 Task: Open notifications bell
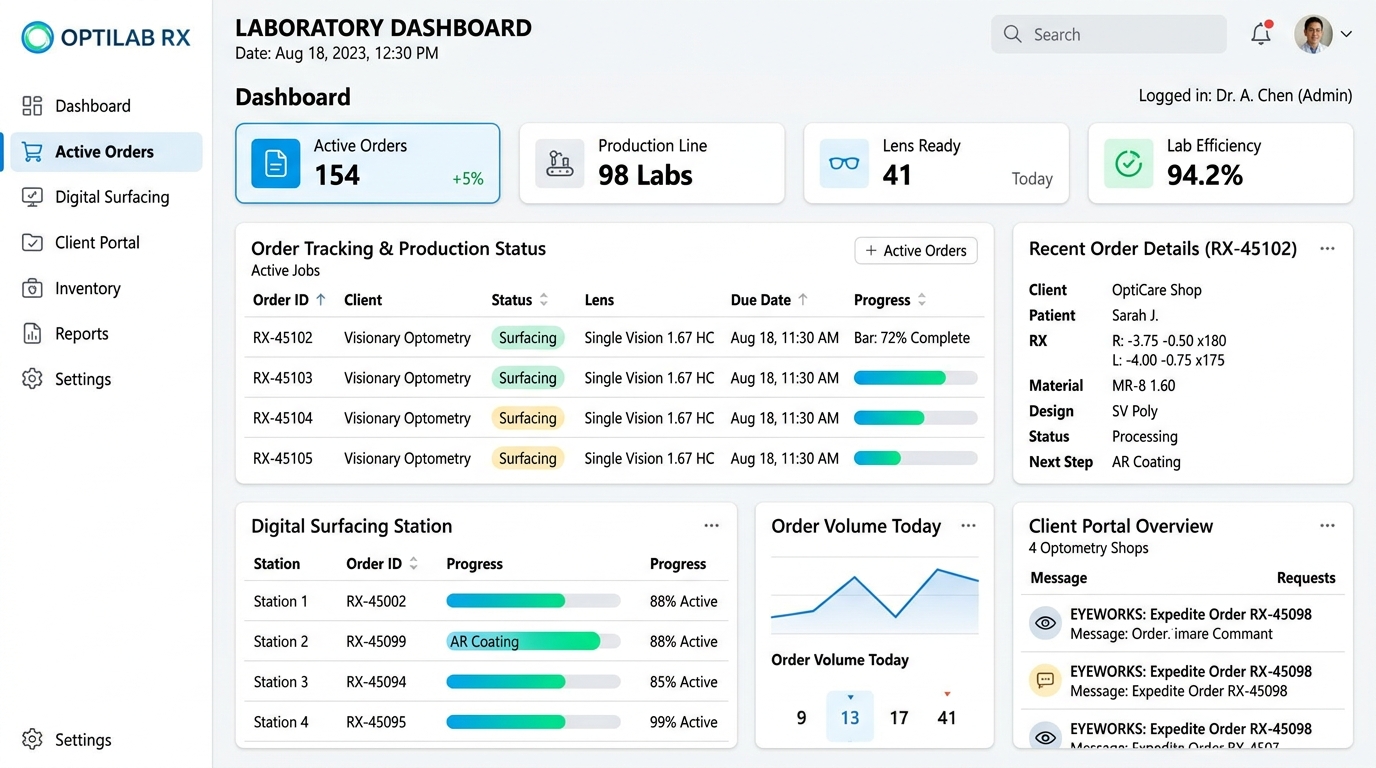[x=1261, y=34]
